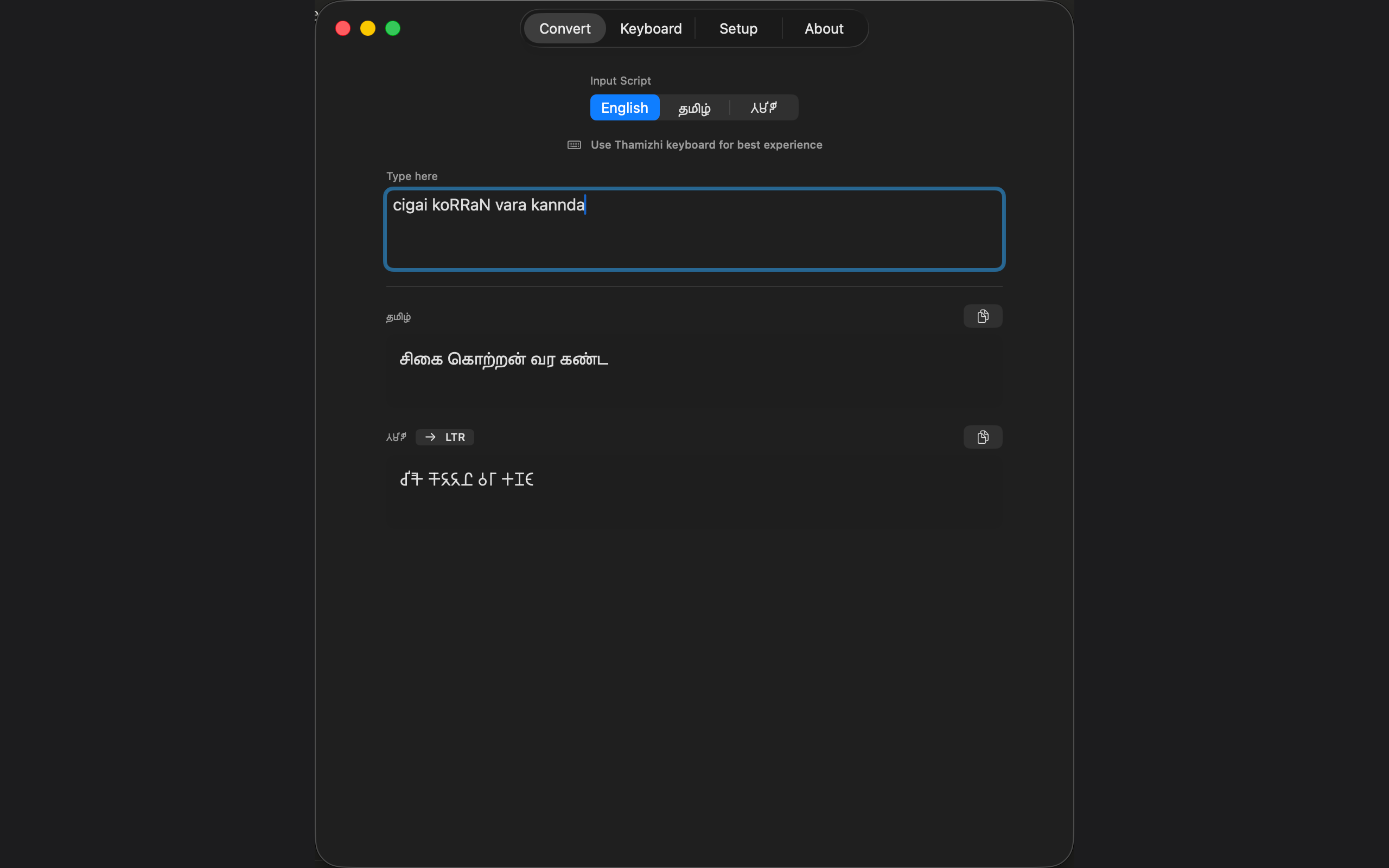1389x868 pixels.
Task: Copy the Brahmi output text
Action: [983, 437]
